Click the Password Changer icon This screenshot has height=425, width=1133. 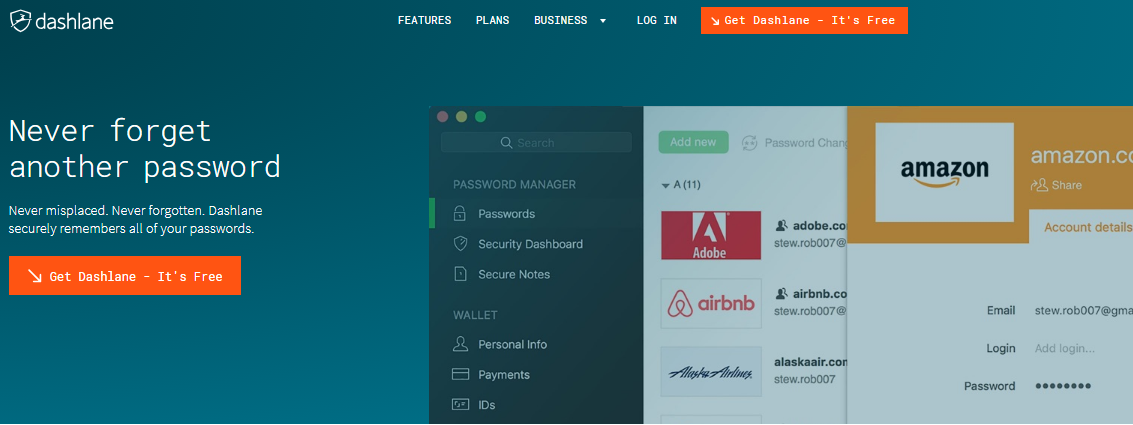click(x=749, y=142)
